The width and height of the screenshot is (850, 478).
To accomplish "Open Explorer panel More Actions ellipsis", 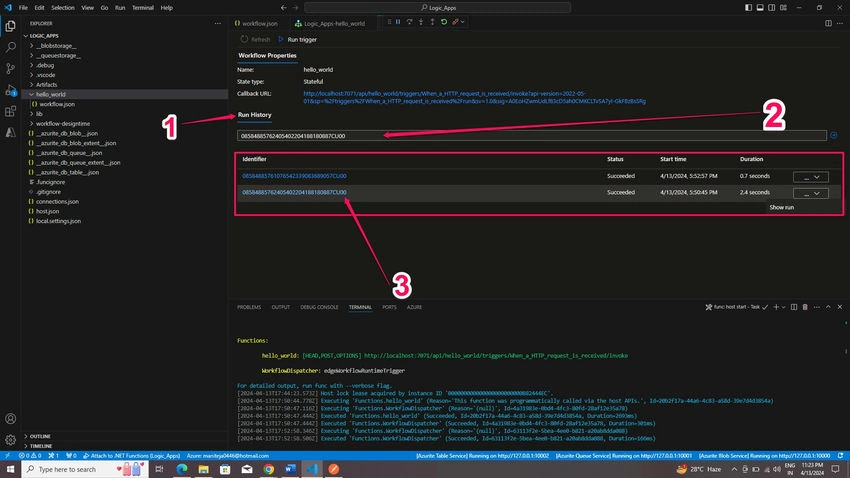I will pos(217,23).
